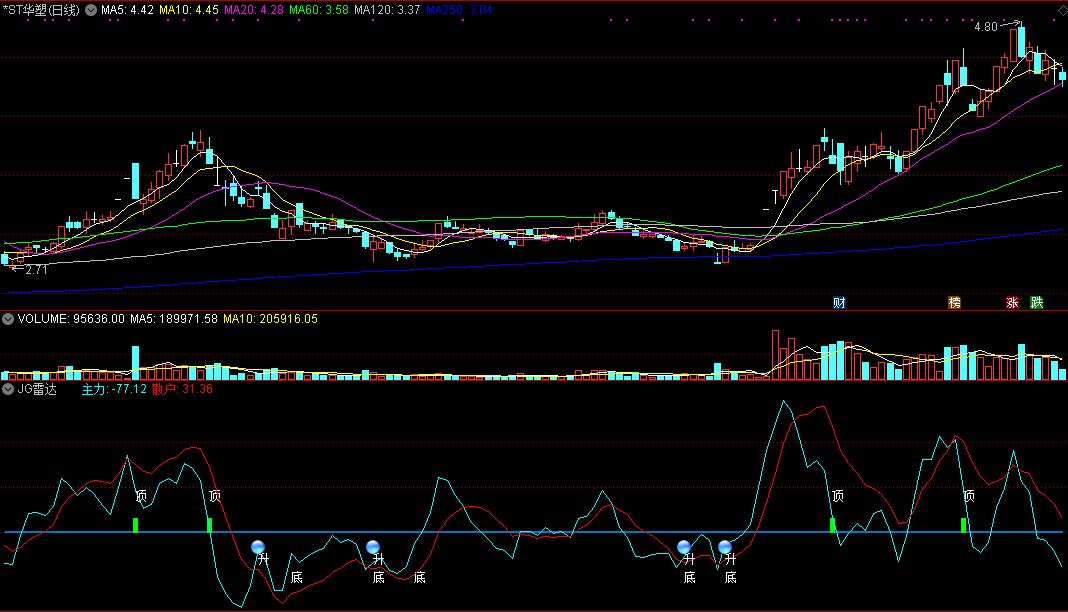
Task: Click the rightmost 顶 signal marker
Action: [x=969, y=496]
